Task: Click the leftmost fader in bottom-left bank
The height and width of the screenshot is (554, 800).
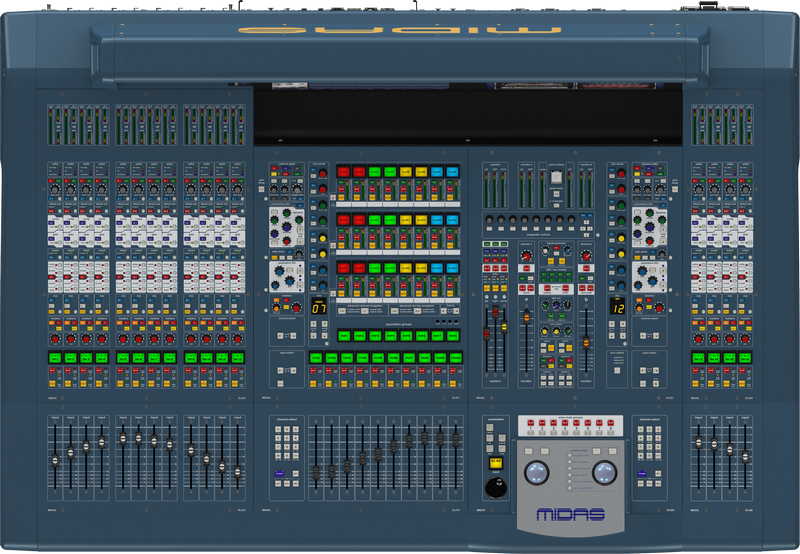Action: [x=55, y=460]
